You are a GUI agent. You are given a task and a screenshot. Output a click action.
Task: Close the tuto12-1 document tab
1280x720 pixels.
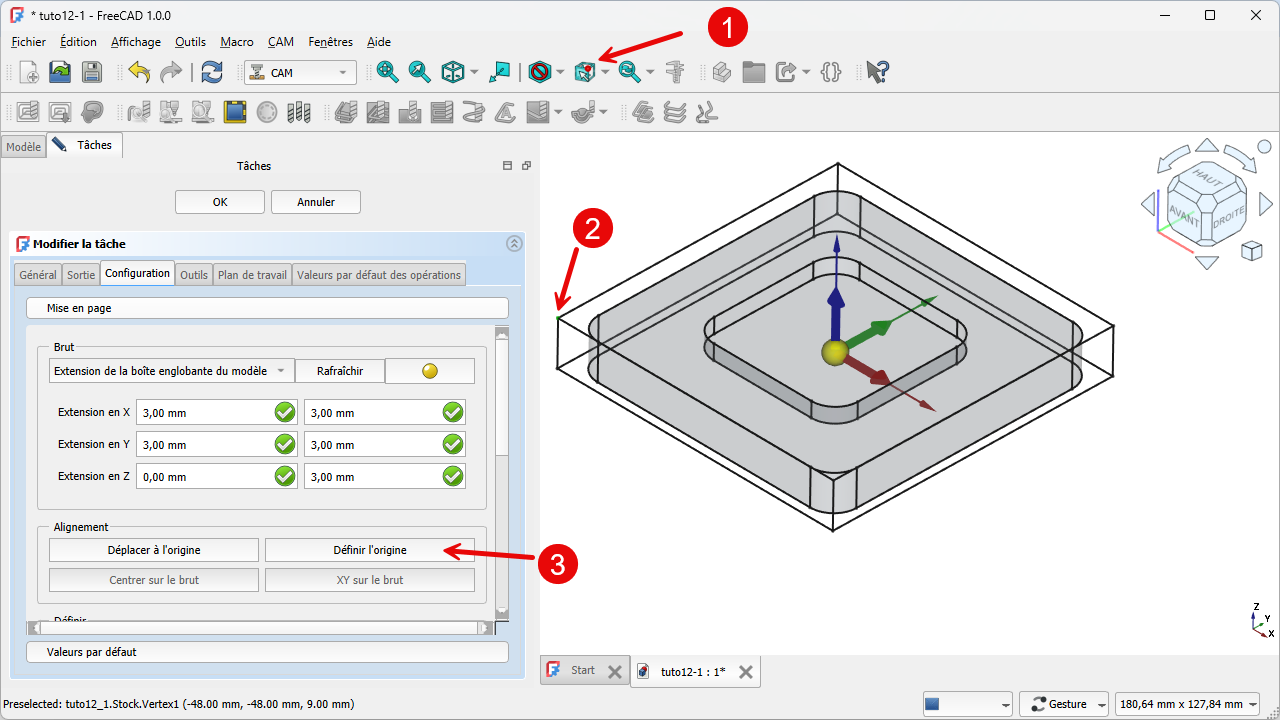tap(745, 672)
